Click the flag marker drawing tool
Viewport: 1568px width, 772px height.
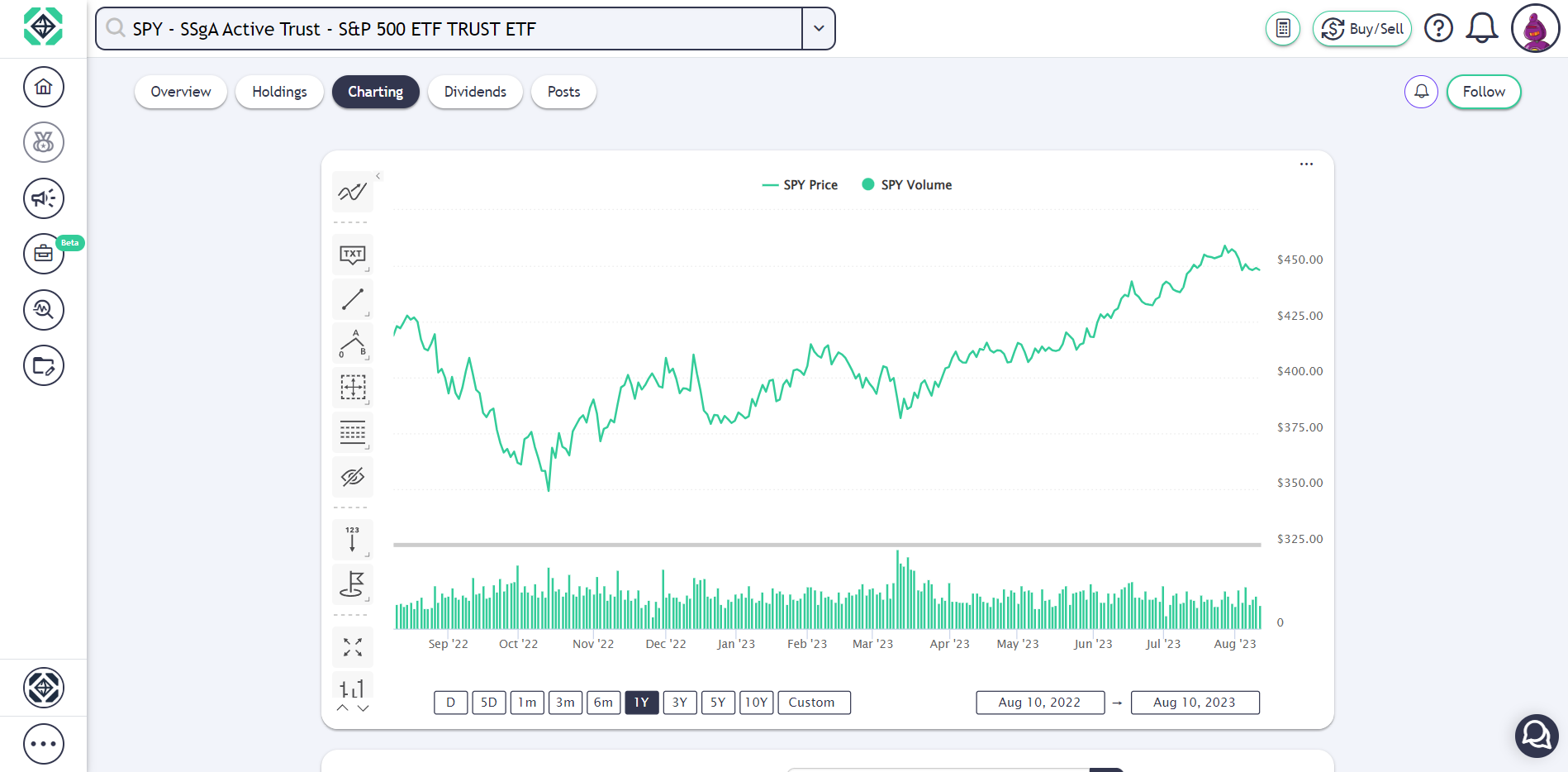point(352,584)
